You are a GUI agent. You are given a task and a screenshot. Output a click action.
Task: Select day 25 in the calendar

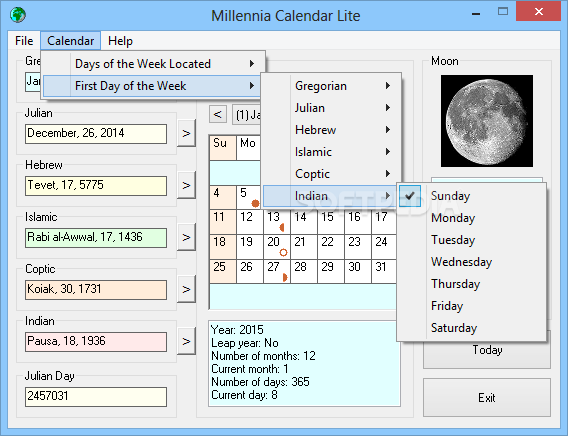tap(223, 272)
